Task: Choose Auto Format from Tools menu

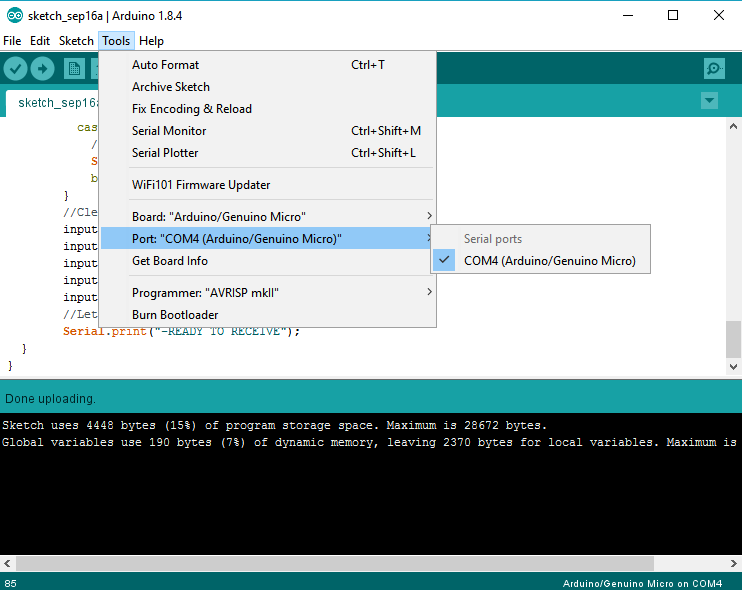Action: [267, 65]
